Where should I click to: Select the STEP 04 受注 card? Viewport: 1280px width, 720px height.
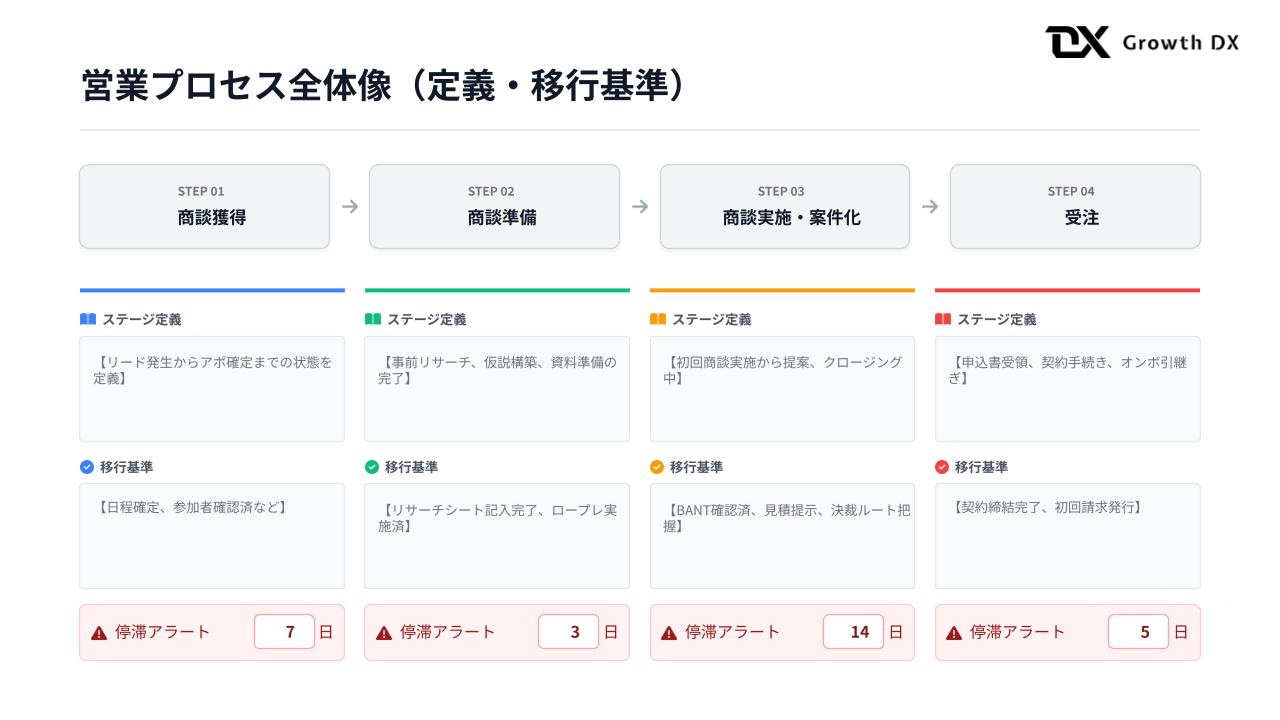coord(1074,206)
